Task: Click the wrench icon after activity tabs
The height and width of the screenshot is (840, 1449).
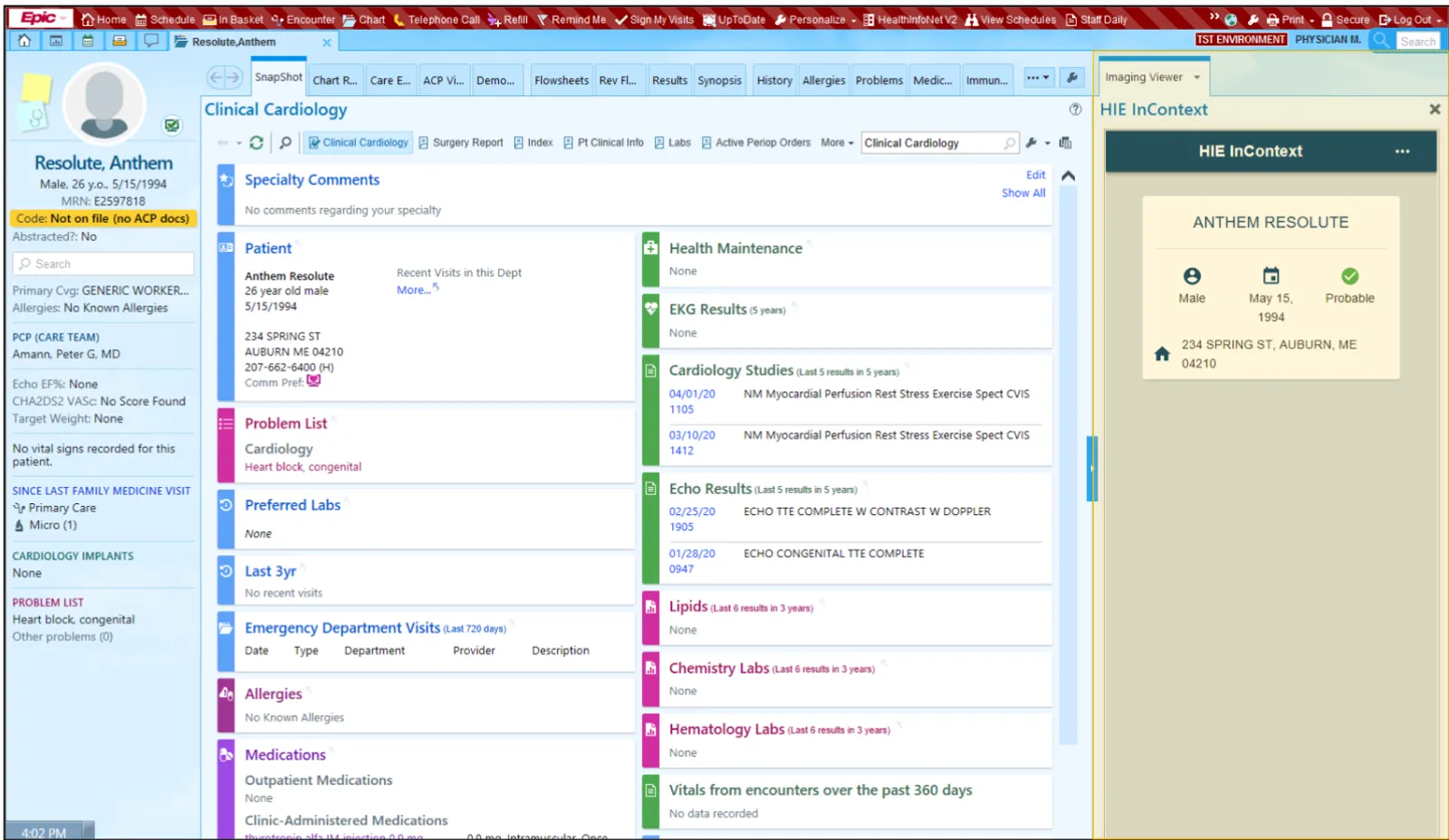Action: (x=1072, y=78)
